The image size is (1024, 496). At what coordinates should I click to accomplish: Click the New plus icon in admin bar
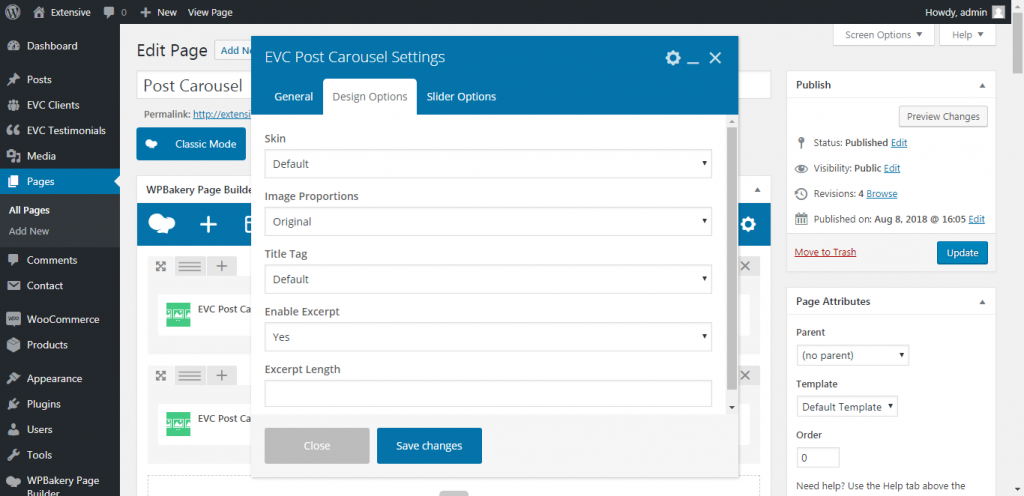(146, 12)
